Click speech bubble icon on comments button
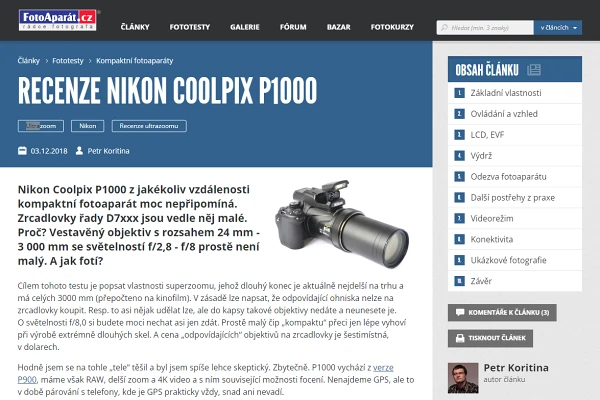This screenshot has height=400, width=600. pyautogui.click(x=460, y=312)
